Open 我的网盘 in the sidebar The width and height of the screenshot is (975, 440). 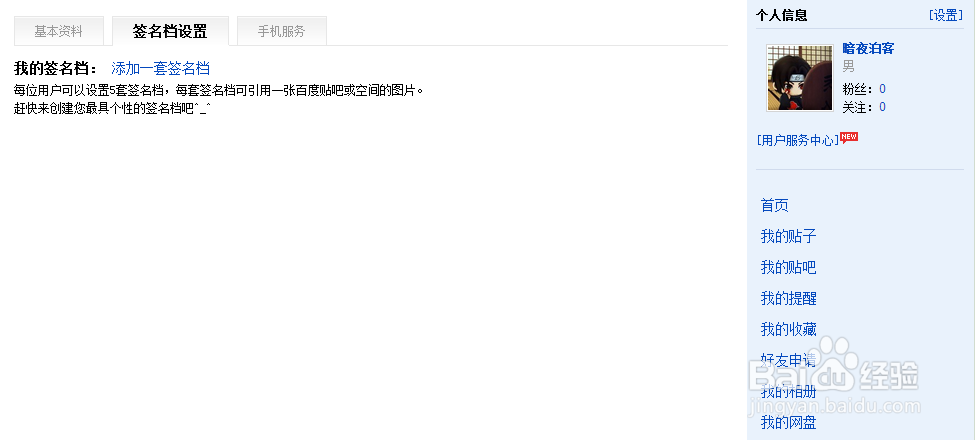788,423
